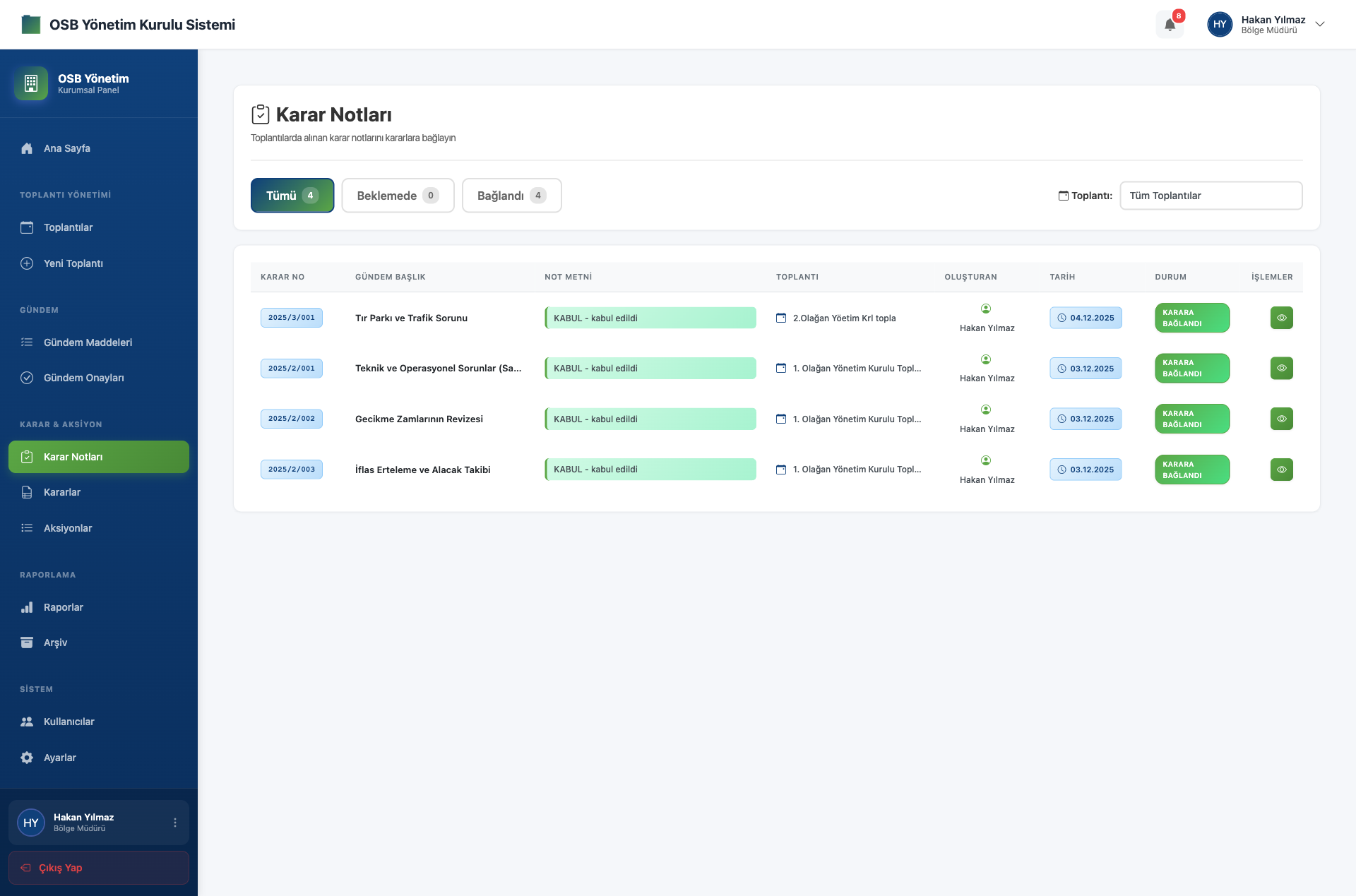Click the Kullanıcılar people icon
Image resolution: width=1356 pixels, height=896 pixels.
click(x=27, y=722)
